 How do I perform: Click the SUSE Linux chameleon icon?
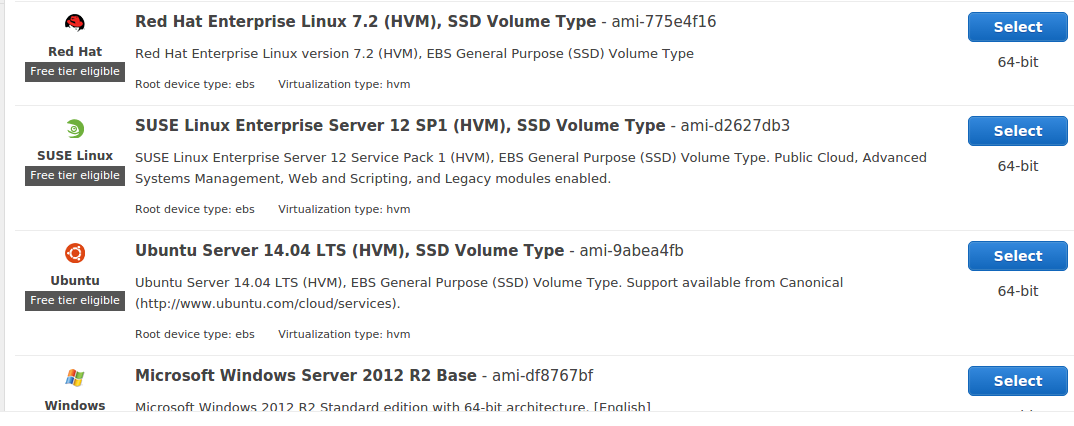coord(75,129)
